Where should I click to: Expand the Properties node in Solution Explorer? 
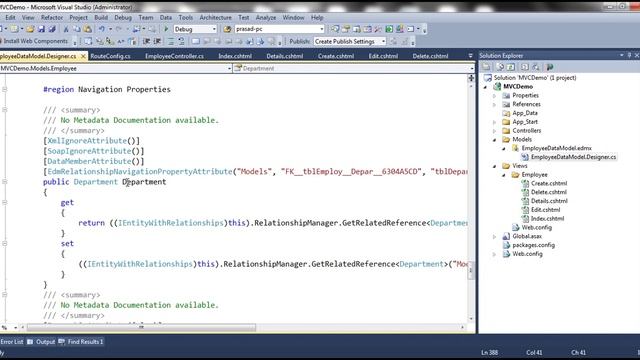tap(495, 96)
